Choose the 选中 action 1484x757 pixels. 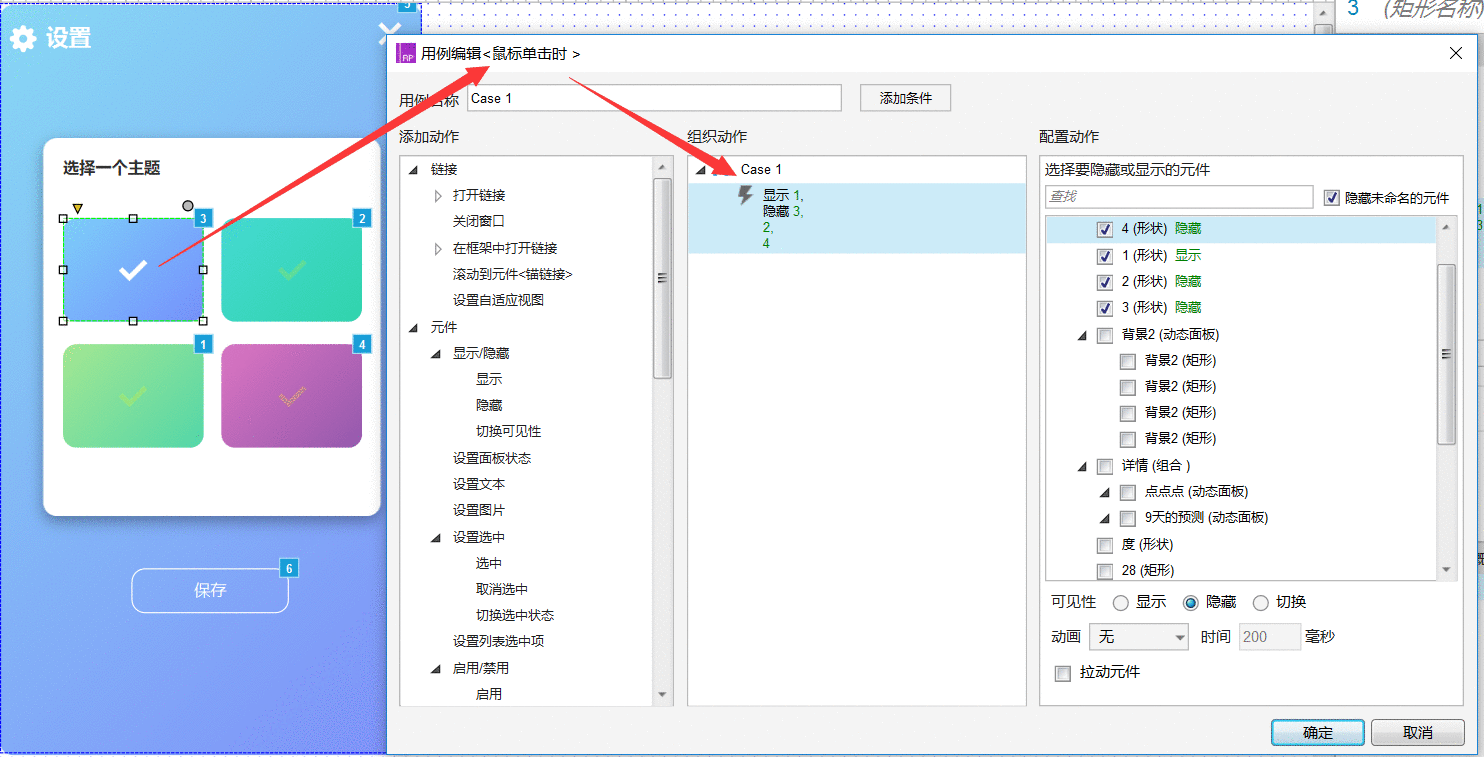(x=489, y=563)
